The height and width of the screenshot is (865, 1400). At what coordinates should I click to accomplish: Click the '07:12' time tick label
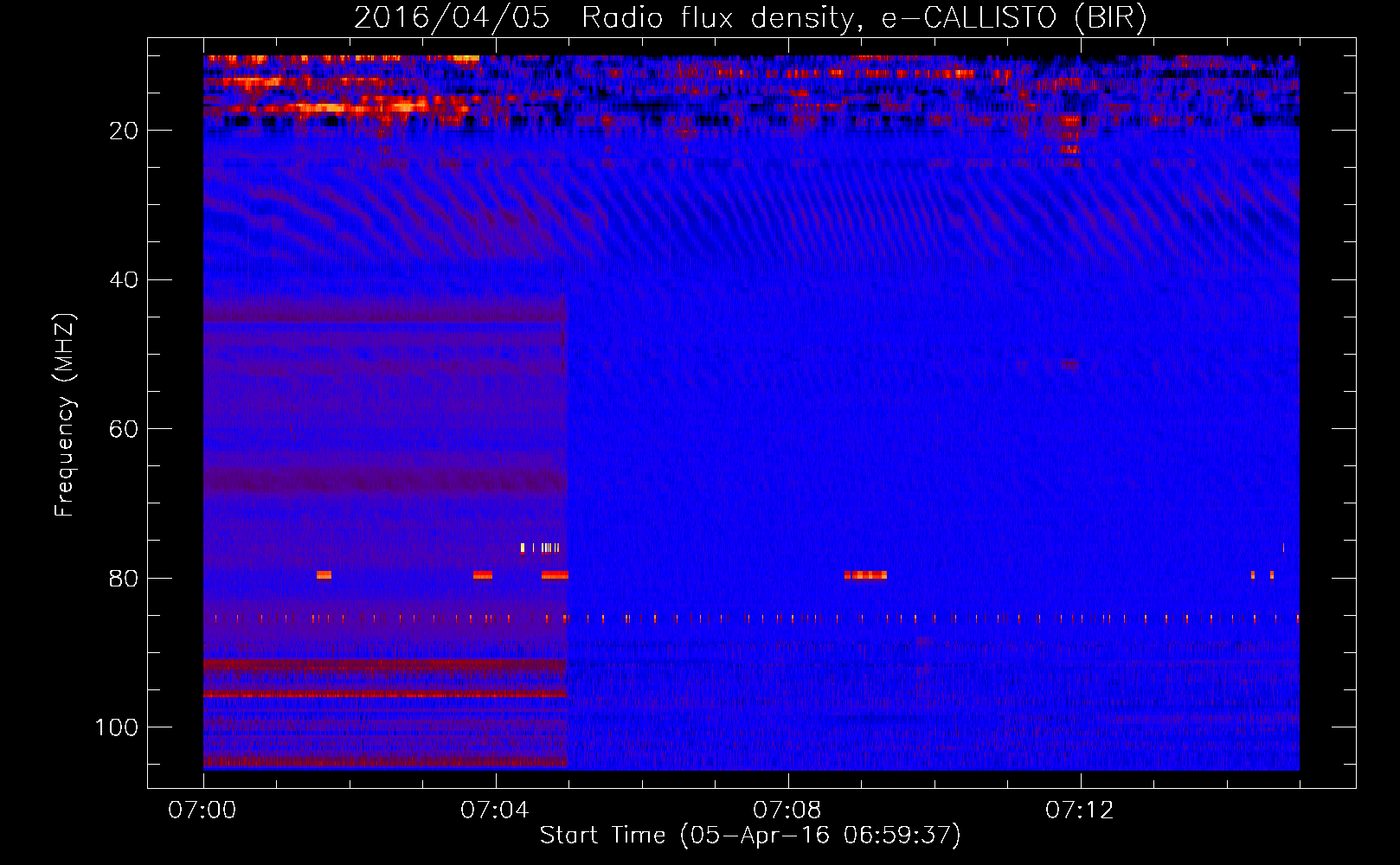pos(1080,811)
